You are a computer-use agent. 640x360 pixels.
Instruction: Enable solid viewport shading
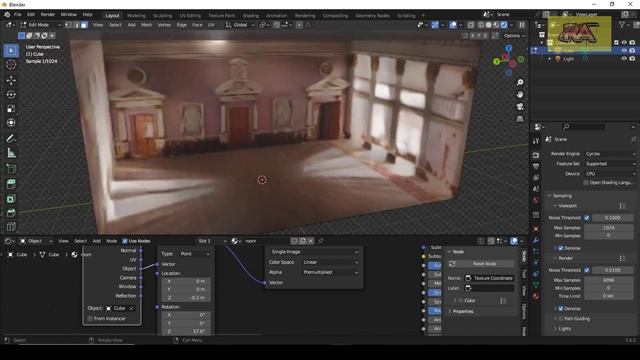(489, 25)
